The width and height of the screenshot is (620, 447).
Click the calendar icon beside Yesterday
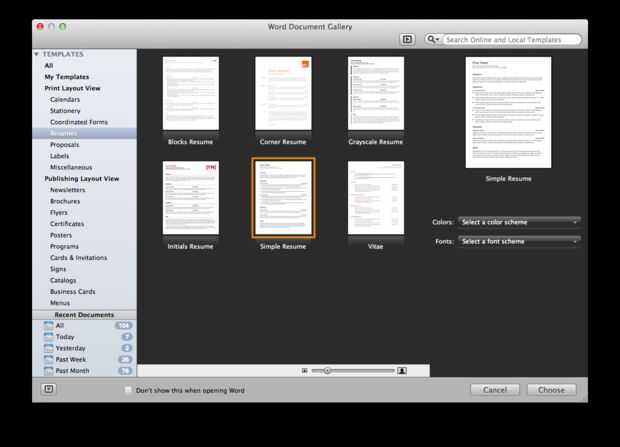tap(49, 348)
